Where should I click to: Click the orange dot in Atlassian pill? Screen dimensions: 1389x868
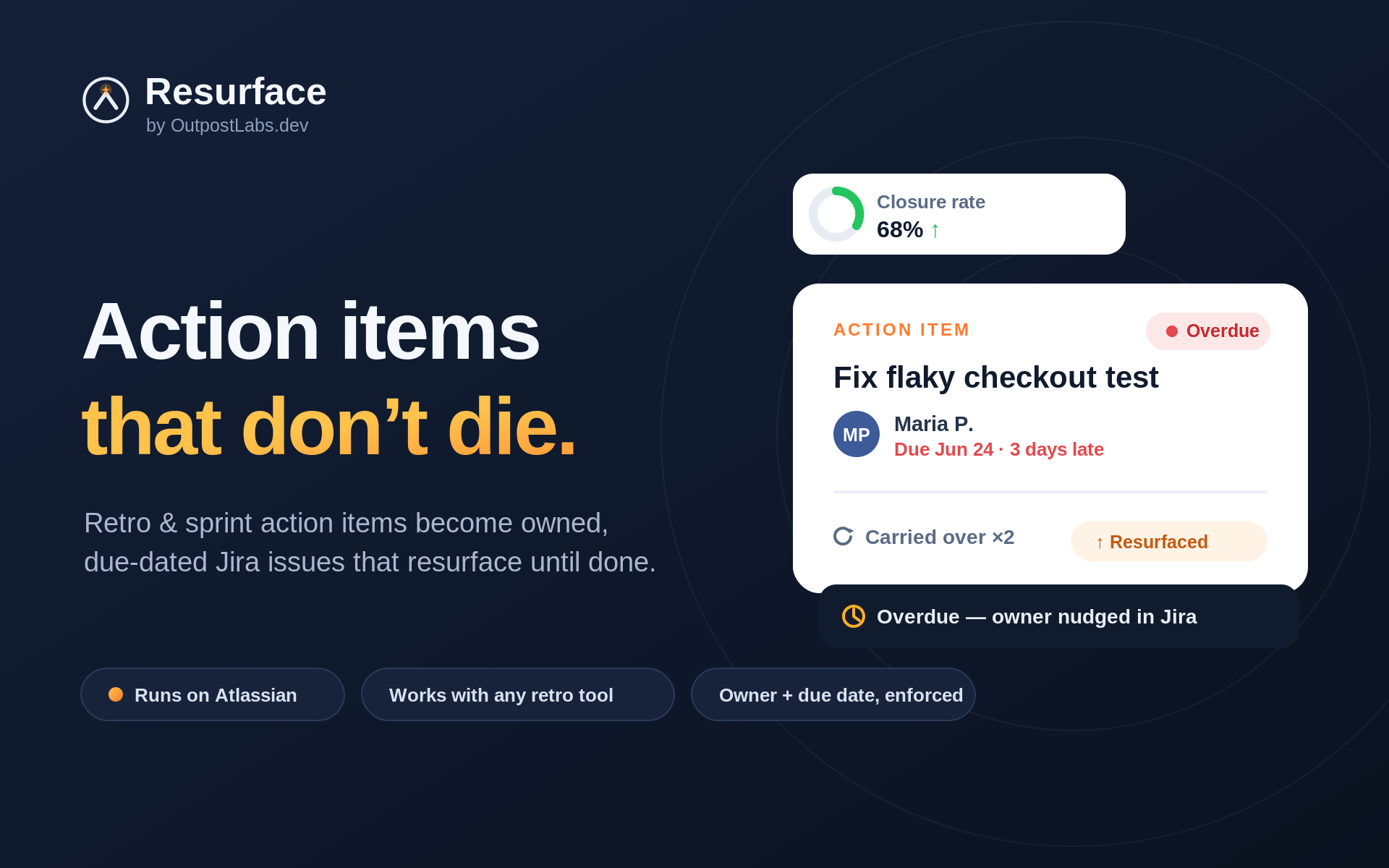pyautogui.click(x=116, y=694)
